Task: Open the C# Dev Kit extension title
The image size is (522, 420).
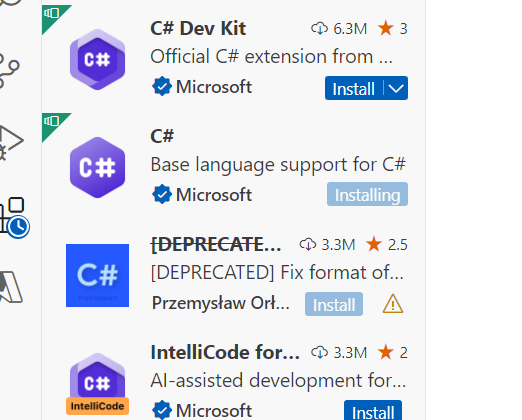Action: pos(198,28)
